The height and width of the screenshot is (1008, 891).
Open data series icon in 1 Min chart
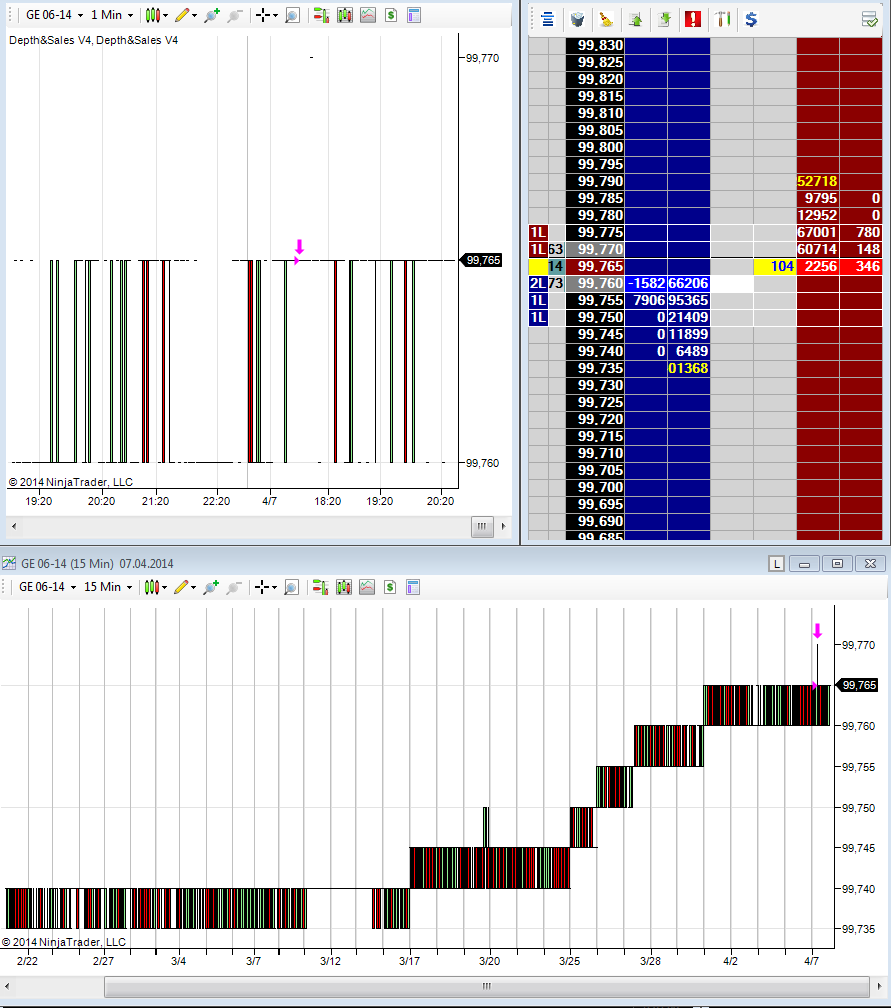coord(345,15)
